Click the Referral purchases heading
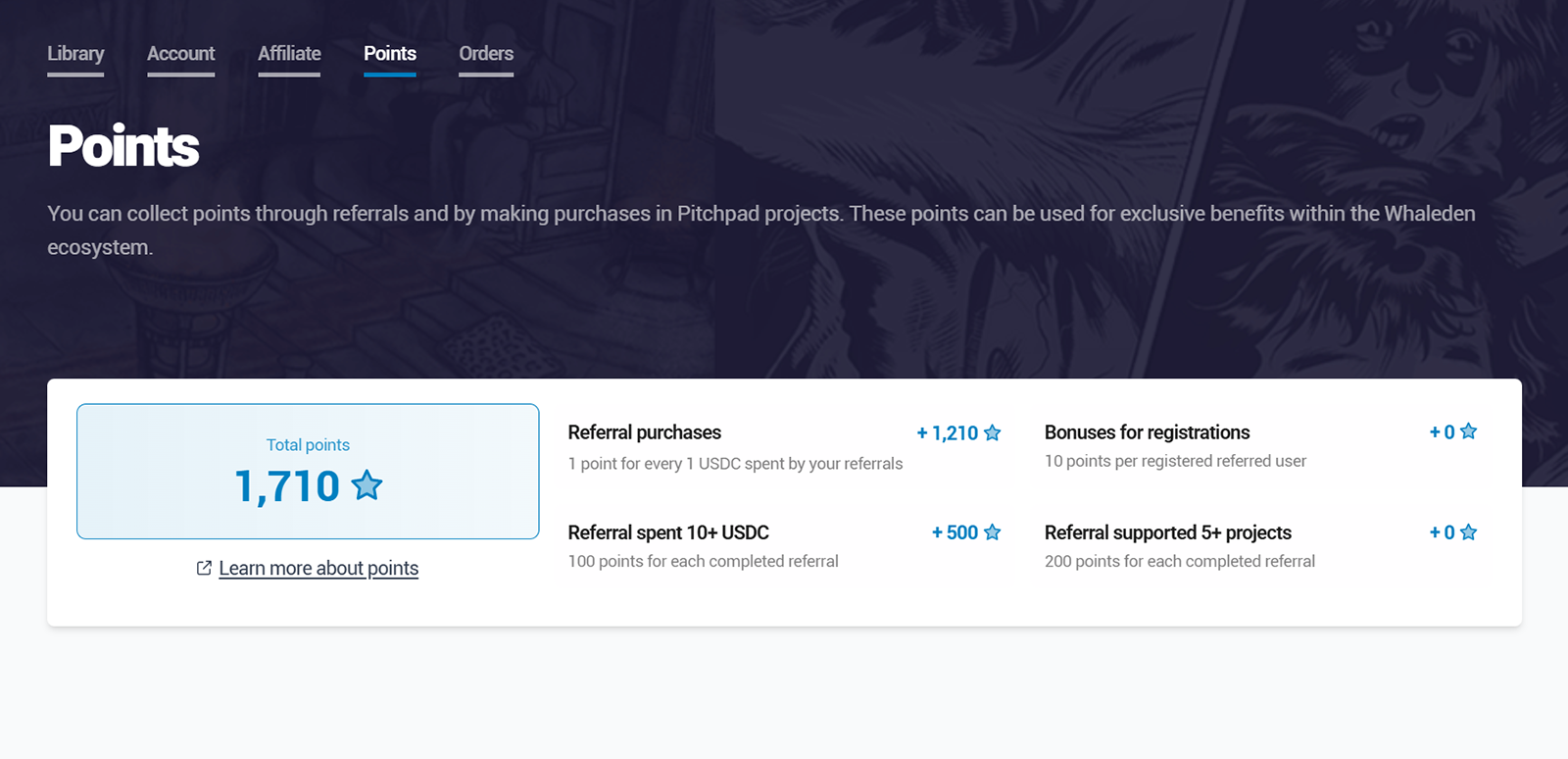The image size is (1568, 759). coord(644,432)
